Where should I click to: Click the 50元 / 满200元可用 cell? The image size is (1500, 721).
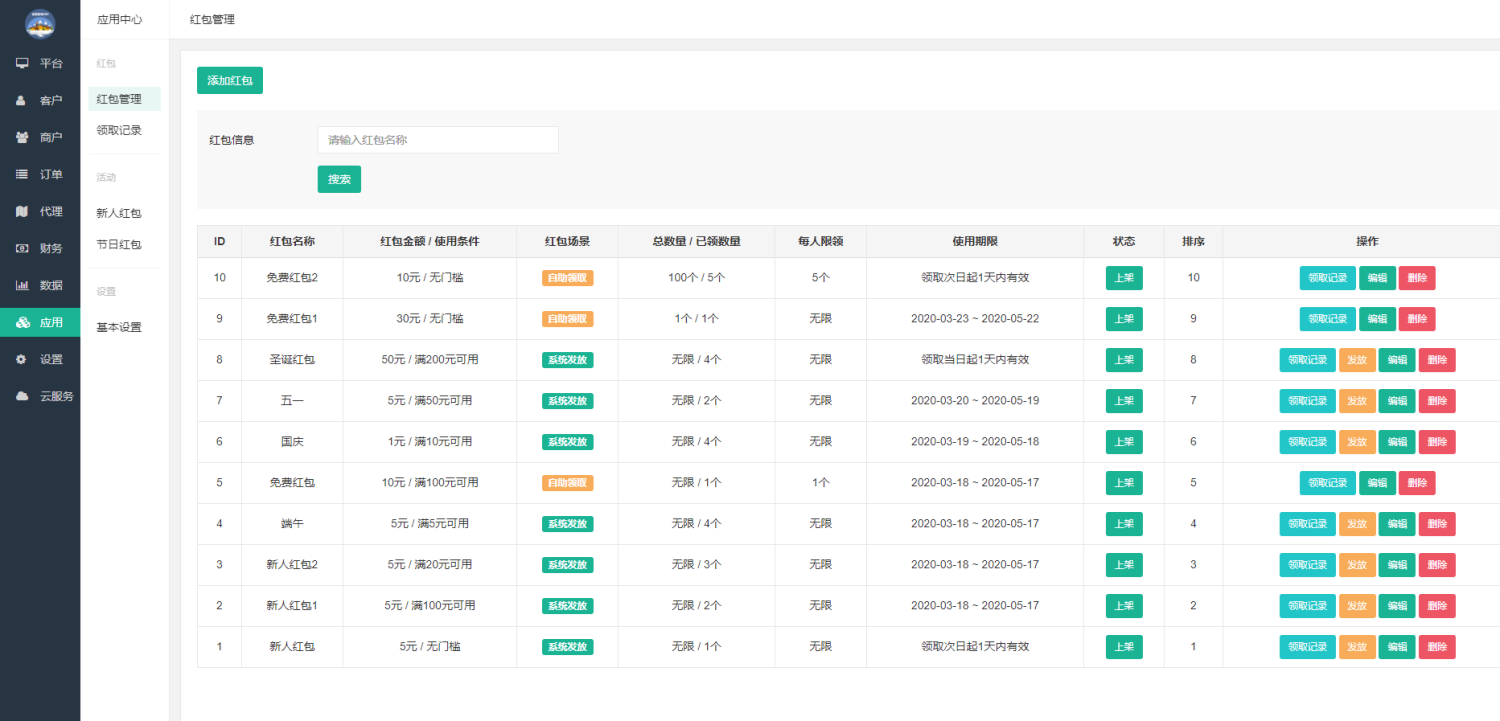pyautogui.click(x=430, y=360)
